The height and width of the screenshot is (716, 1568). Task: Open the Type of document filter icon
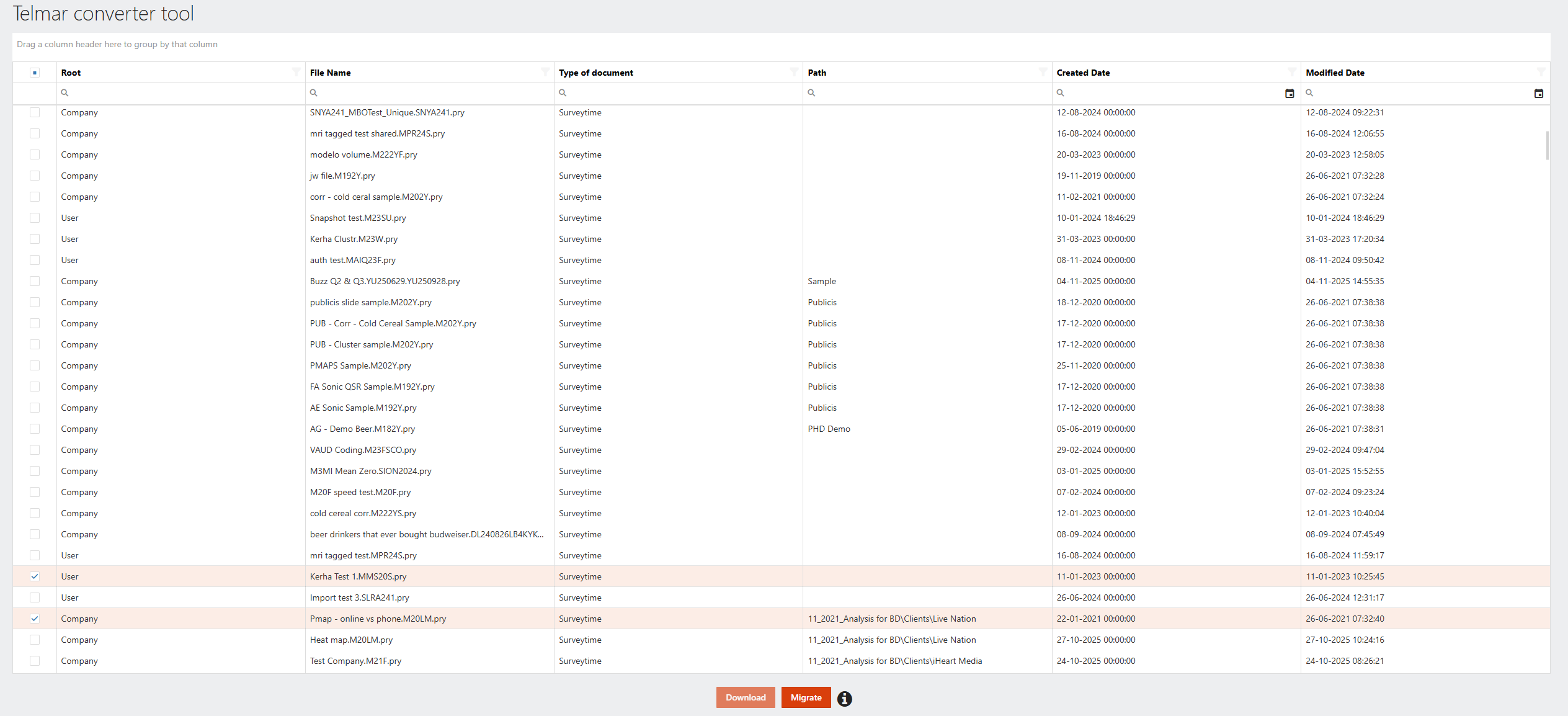pyautogui.click(x=794, y=72)
